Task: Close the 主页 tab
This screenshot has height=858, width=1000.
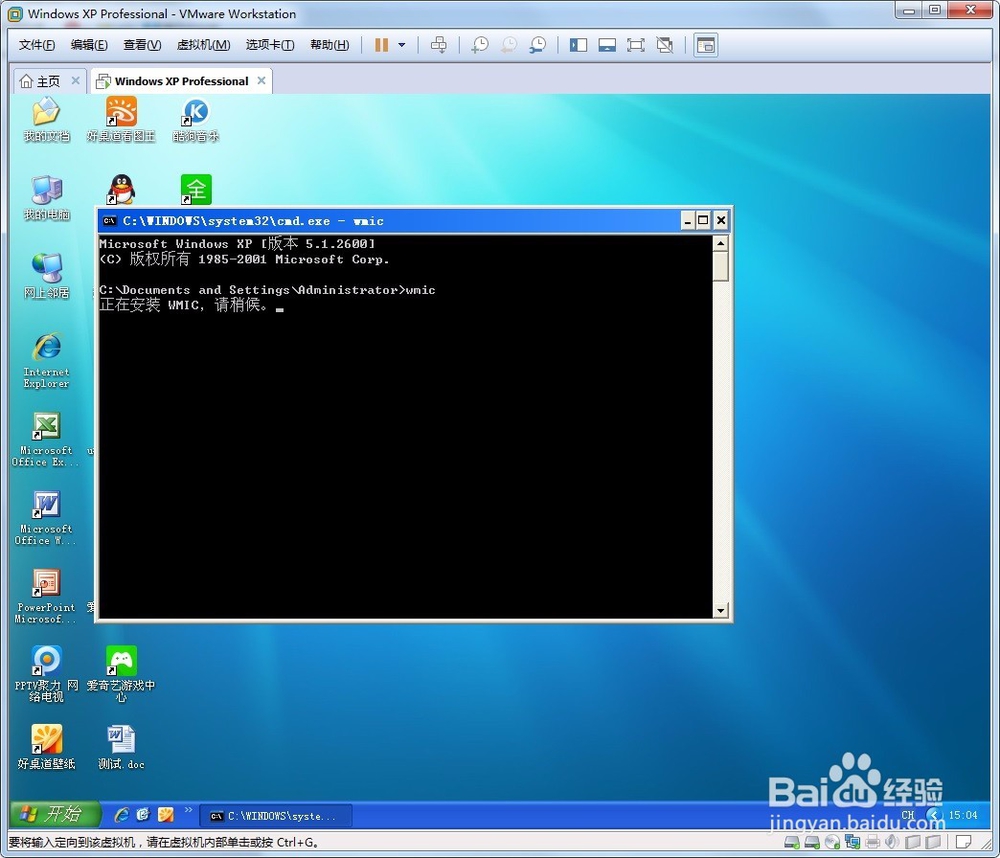Action: pyautogui.click(x=75, y=80)
